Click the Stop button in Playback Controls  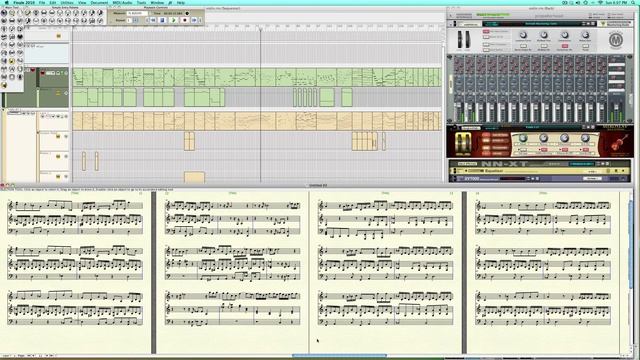coord(162,20)
